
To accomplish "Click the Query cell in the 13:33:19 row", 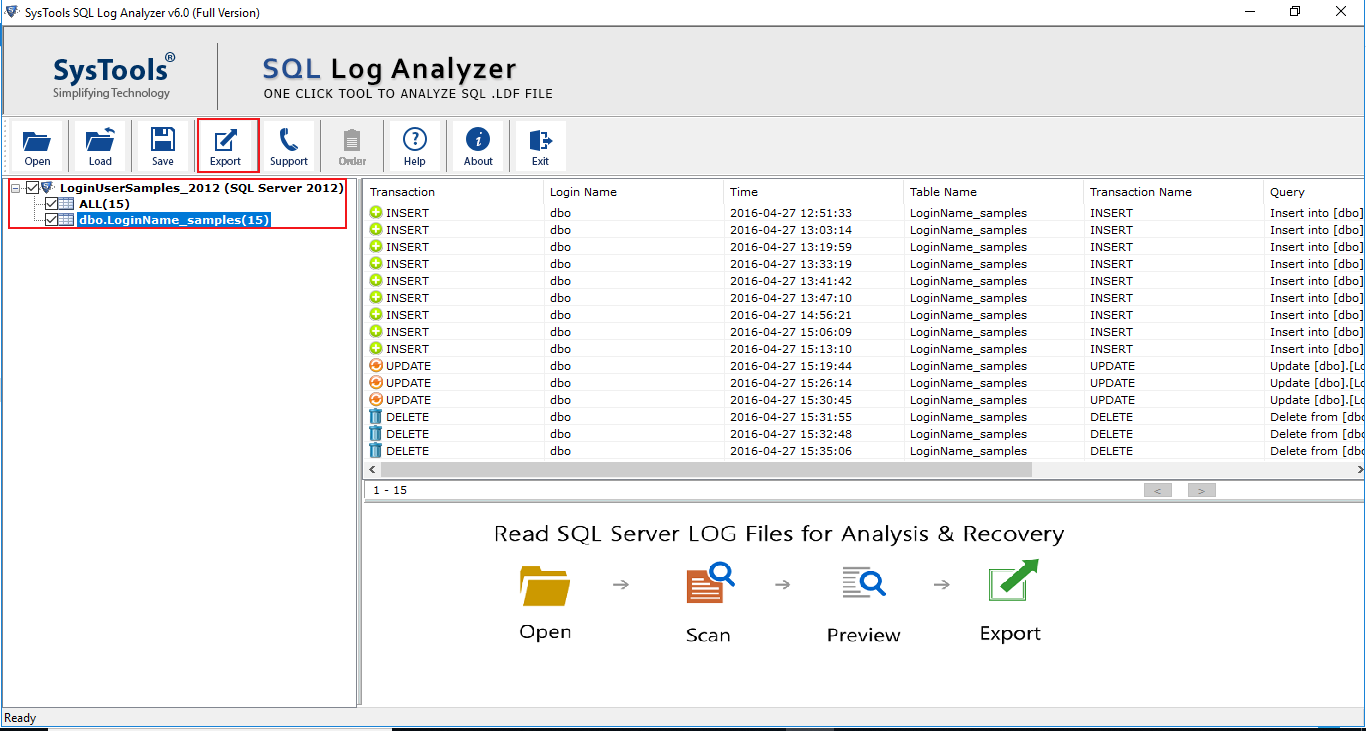I will coord(1316,264).
